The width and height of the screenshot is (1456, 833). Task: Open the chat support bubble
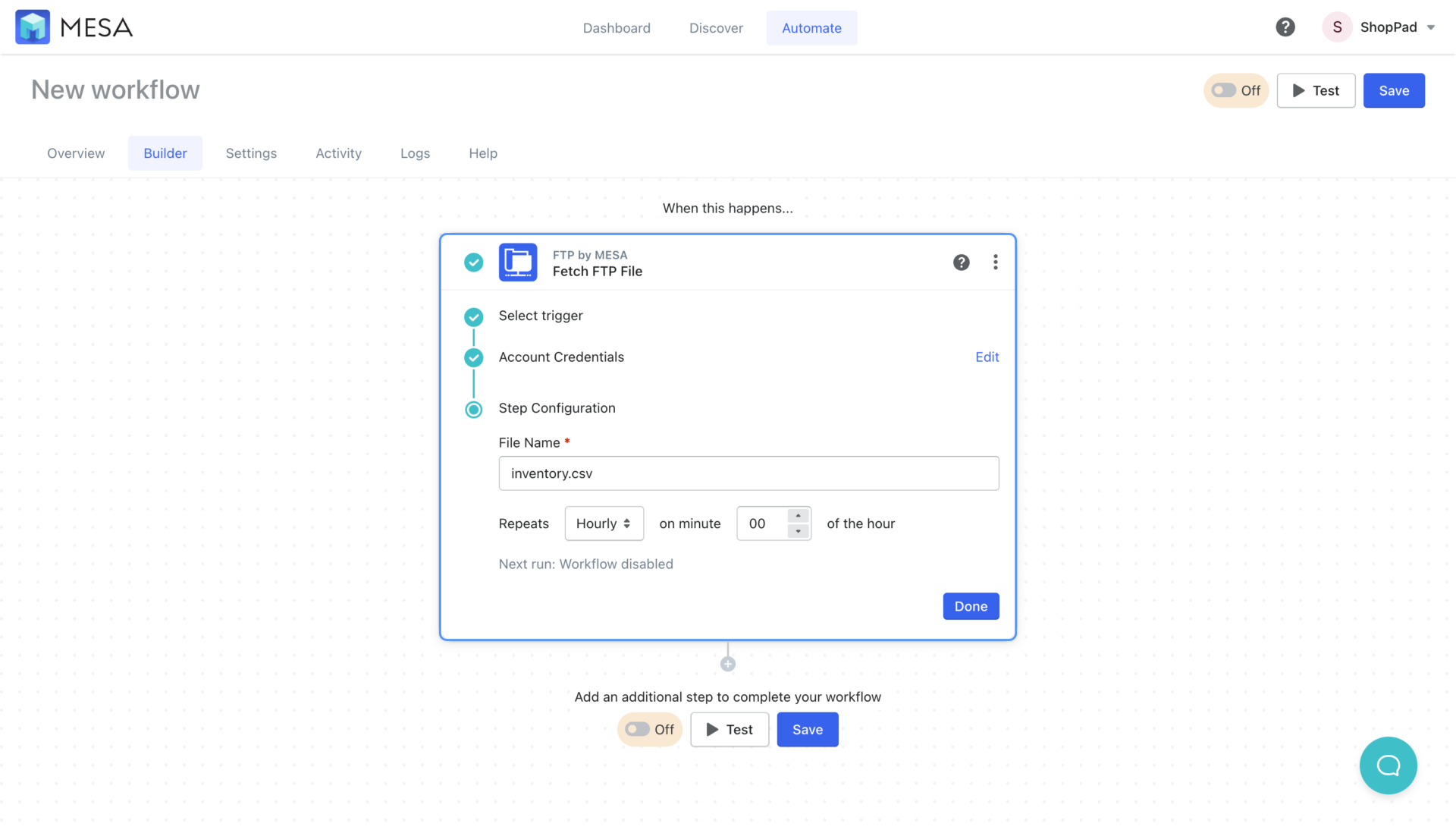click(1389, 765)
